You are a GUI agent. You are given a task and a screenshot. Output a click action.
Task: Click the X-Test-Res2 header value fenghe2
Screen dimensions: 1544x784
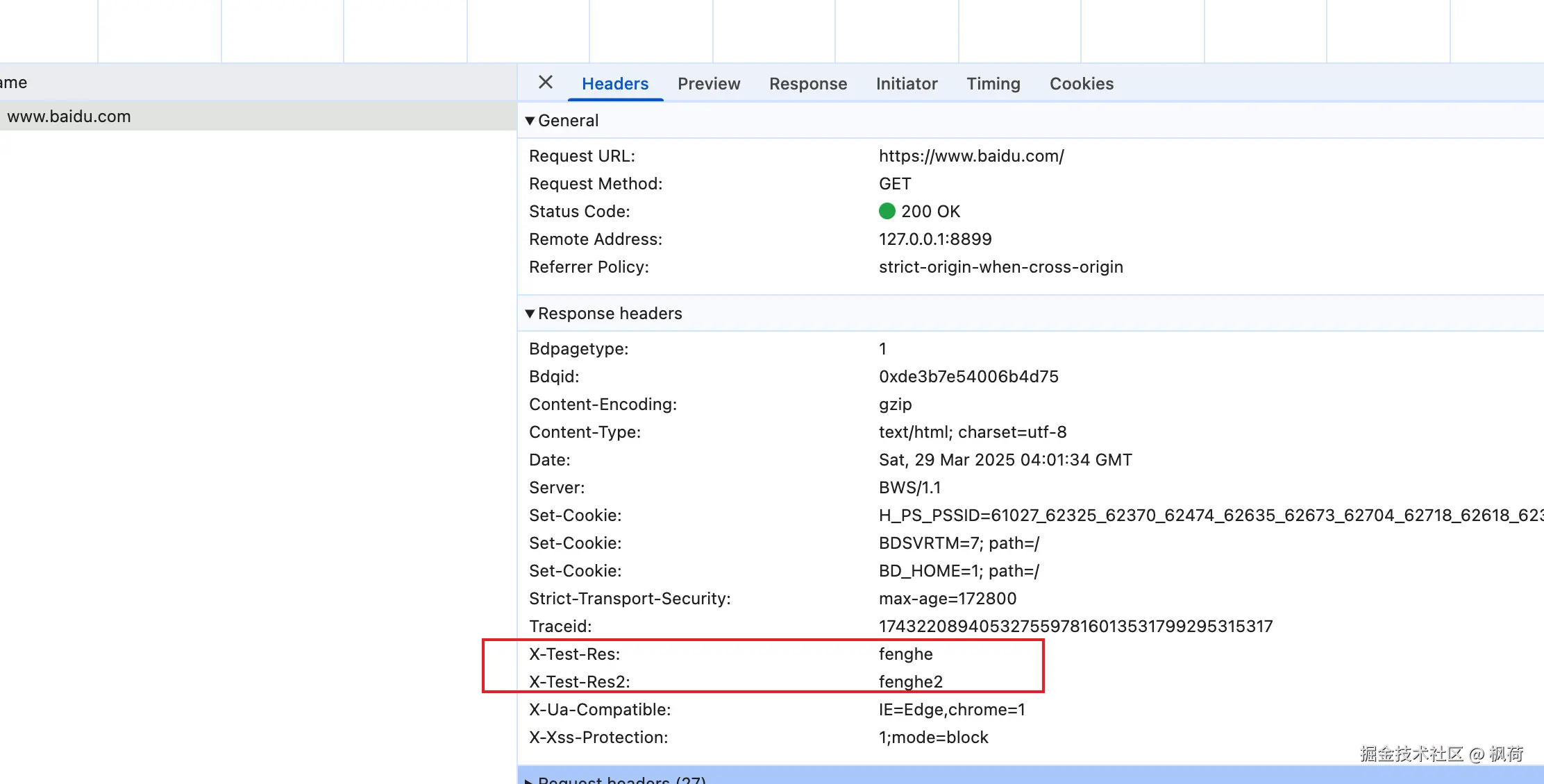coord(910,682)
